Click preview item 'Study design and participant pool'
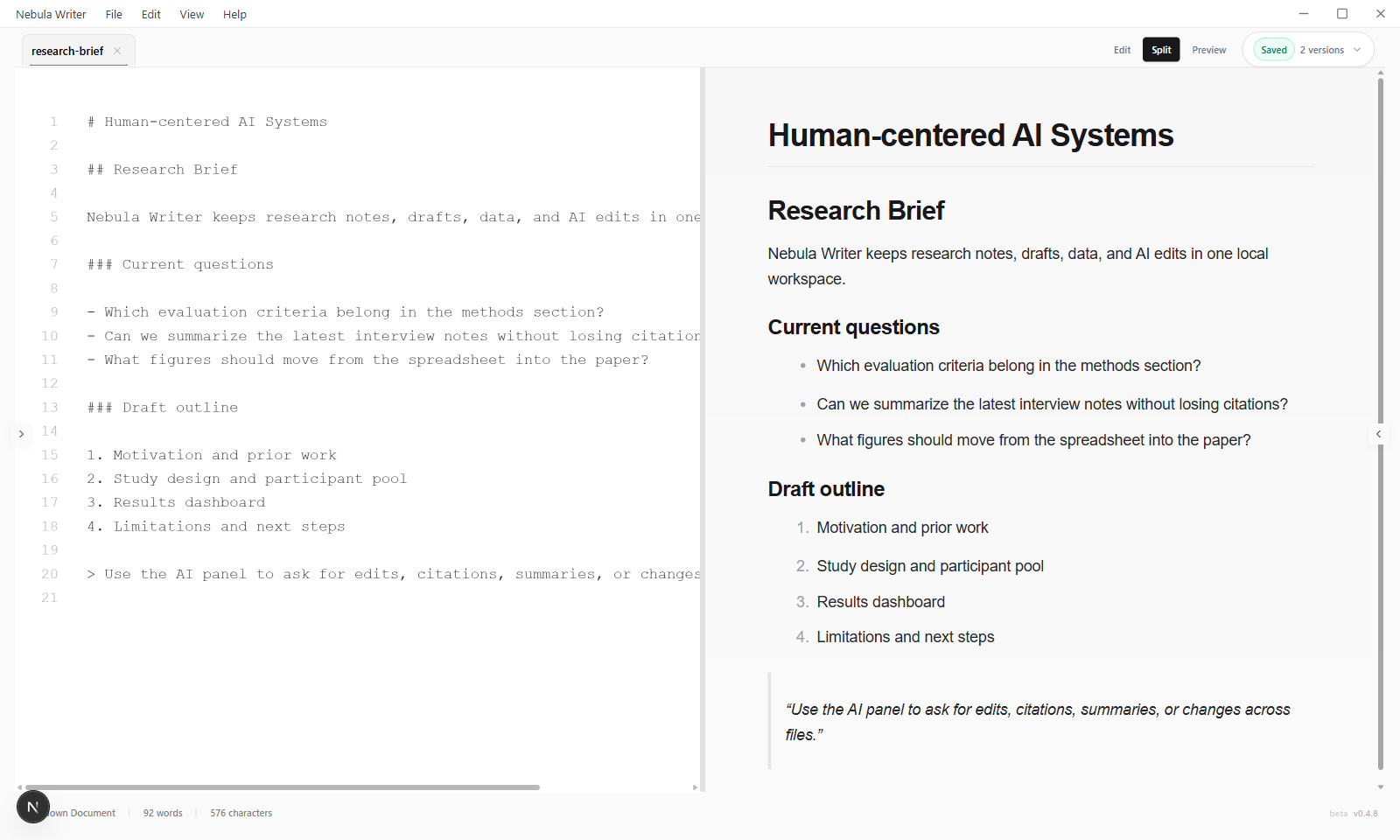The image size is (1400, 840). pos(929,566)
